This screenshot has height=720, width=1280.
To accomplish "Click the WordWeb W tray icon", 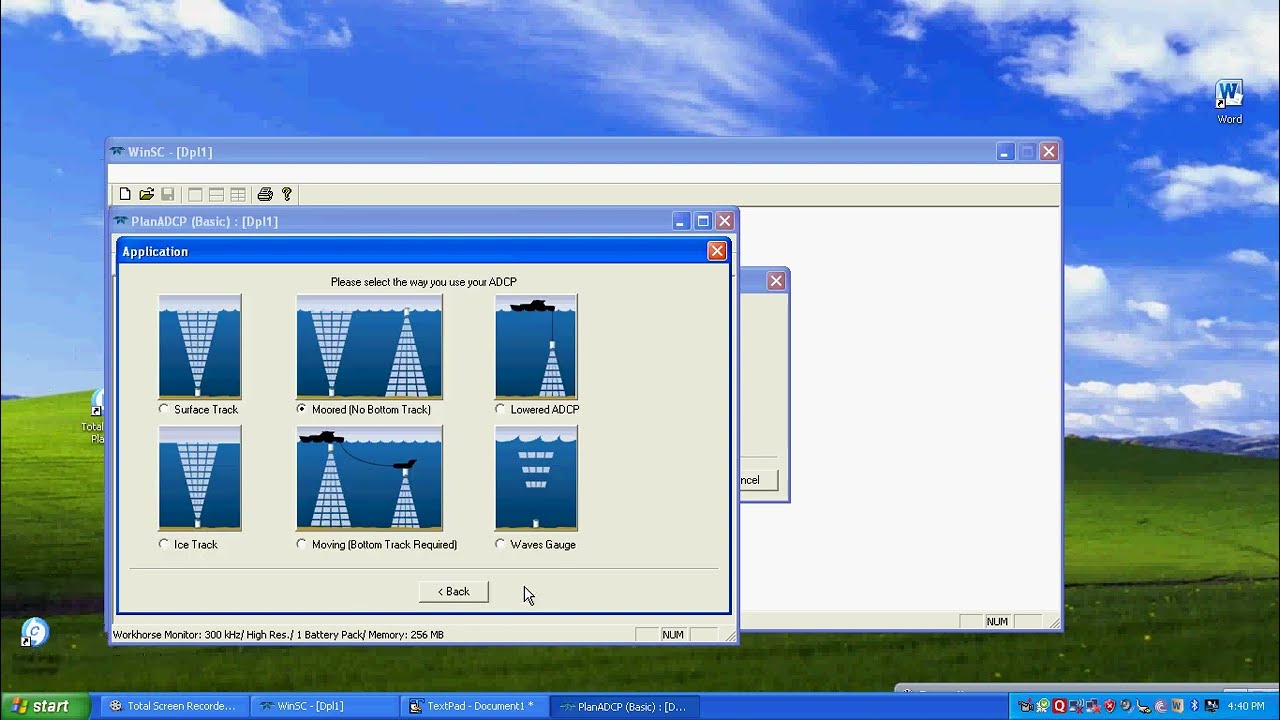I will click(1177, 705).
